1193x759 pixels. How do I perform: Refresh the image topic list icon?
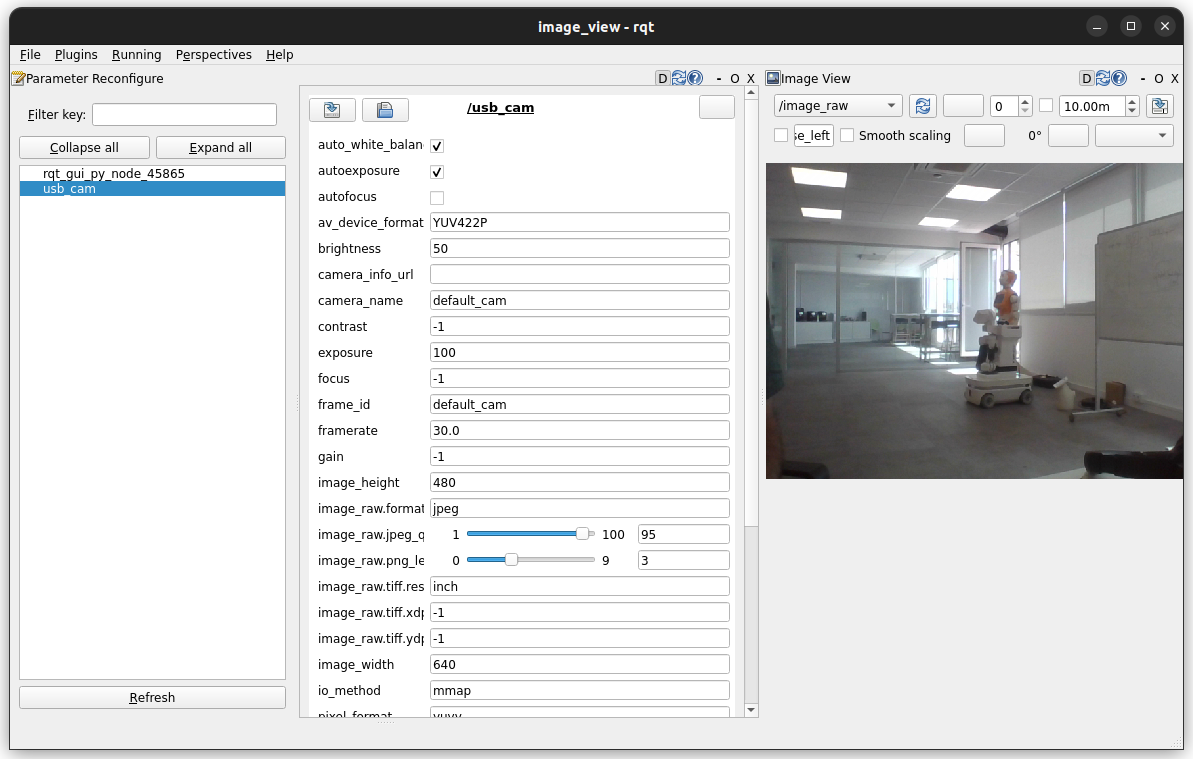923,106
